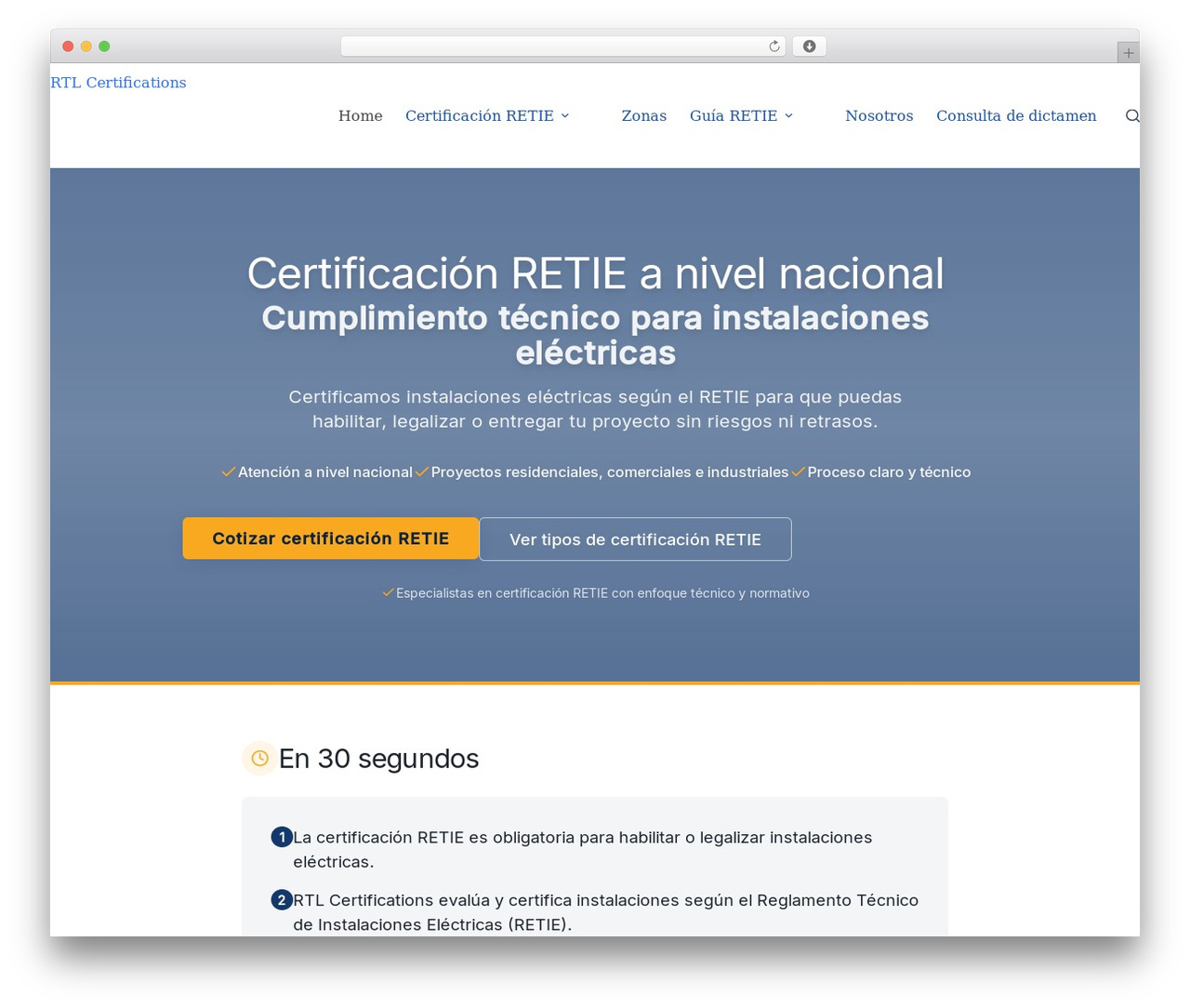Open the Nosotros menu item
The image size is (1190, 1008).
[879, 116]
